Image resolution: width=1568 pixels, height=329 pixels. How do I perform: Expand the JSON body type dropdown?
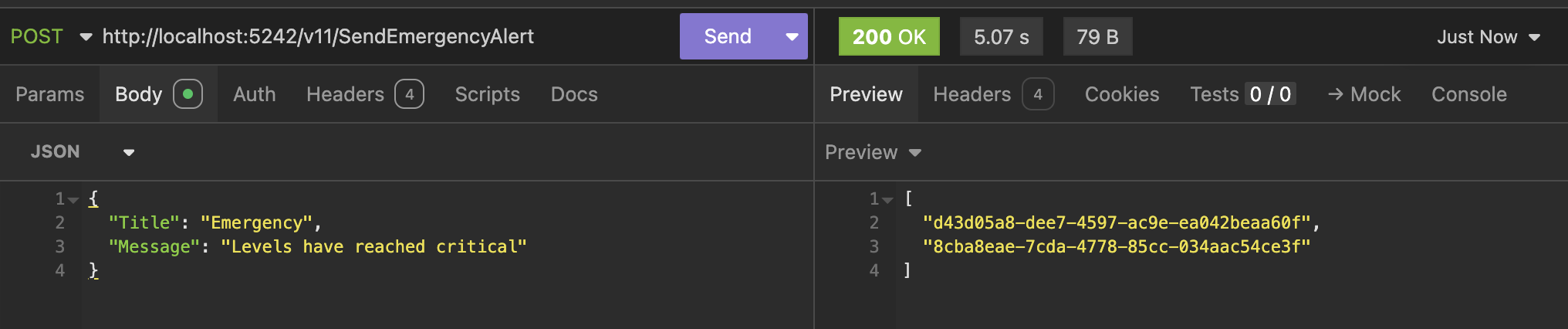pos(82,152)
